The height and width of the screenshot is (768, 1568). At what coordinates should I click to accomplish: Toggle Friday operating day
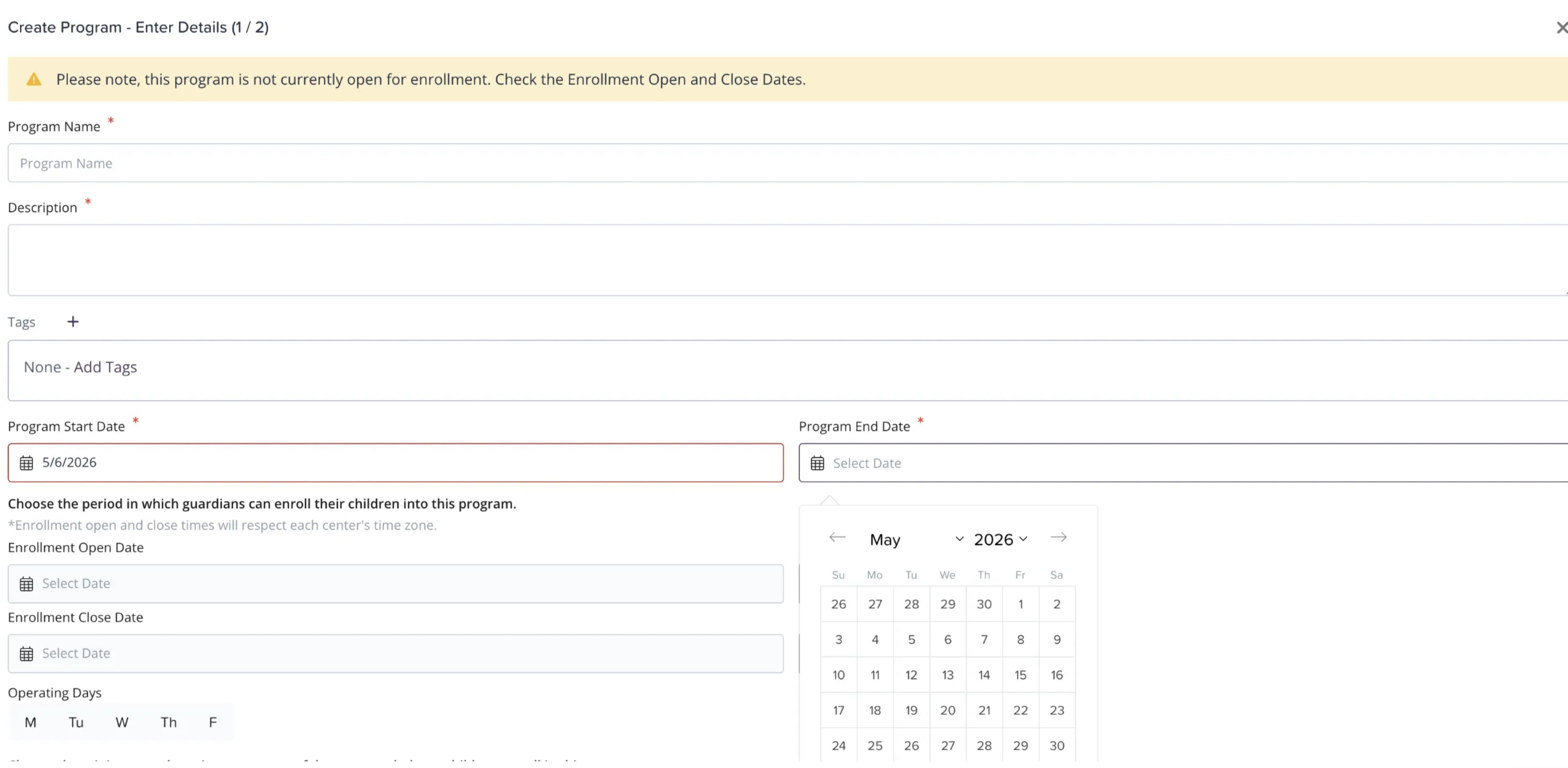click(x=212, y=722)
